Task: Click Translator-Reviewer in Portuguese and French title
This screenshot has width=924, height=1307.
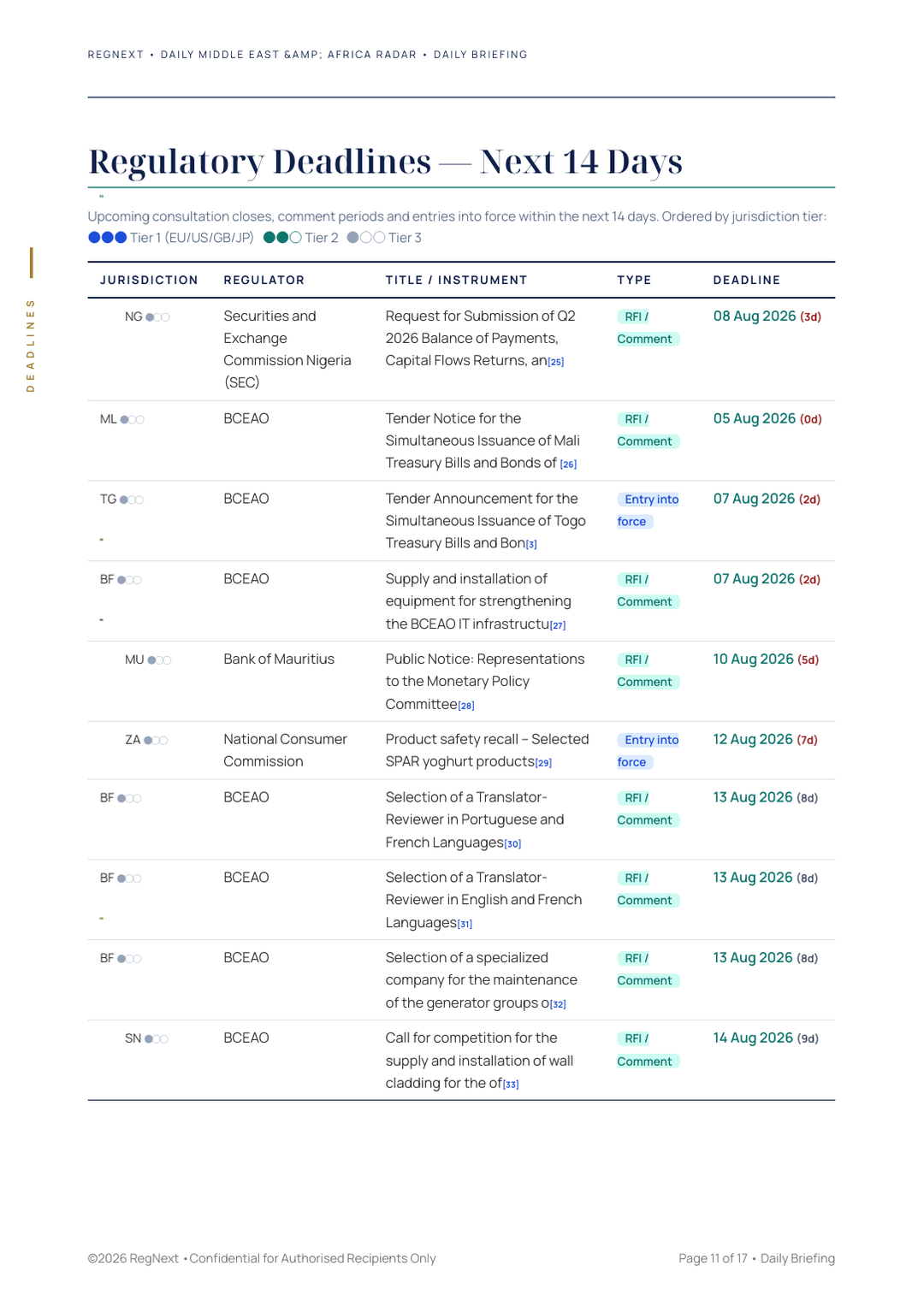Action: (x=475, y=820)
